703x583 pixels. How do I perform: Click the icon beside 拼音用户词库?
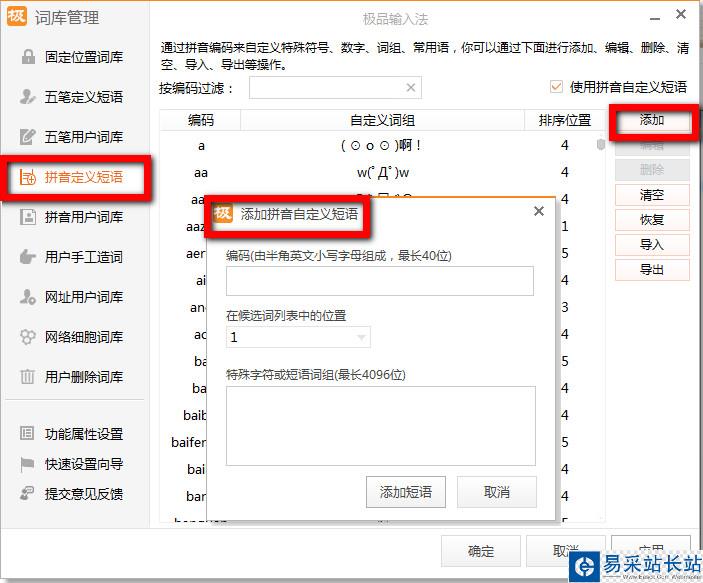pos(27,217)
